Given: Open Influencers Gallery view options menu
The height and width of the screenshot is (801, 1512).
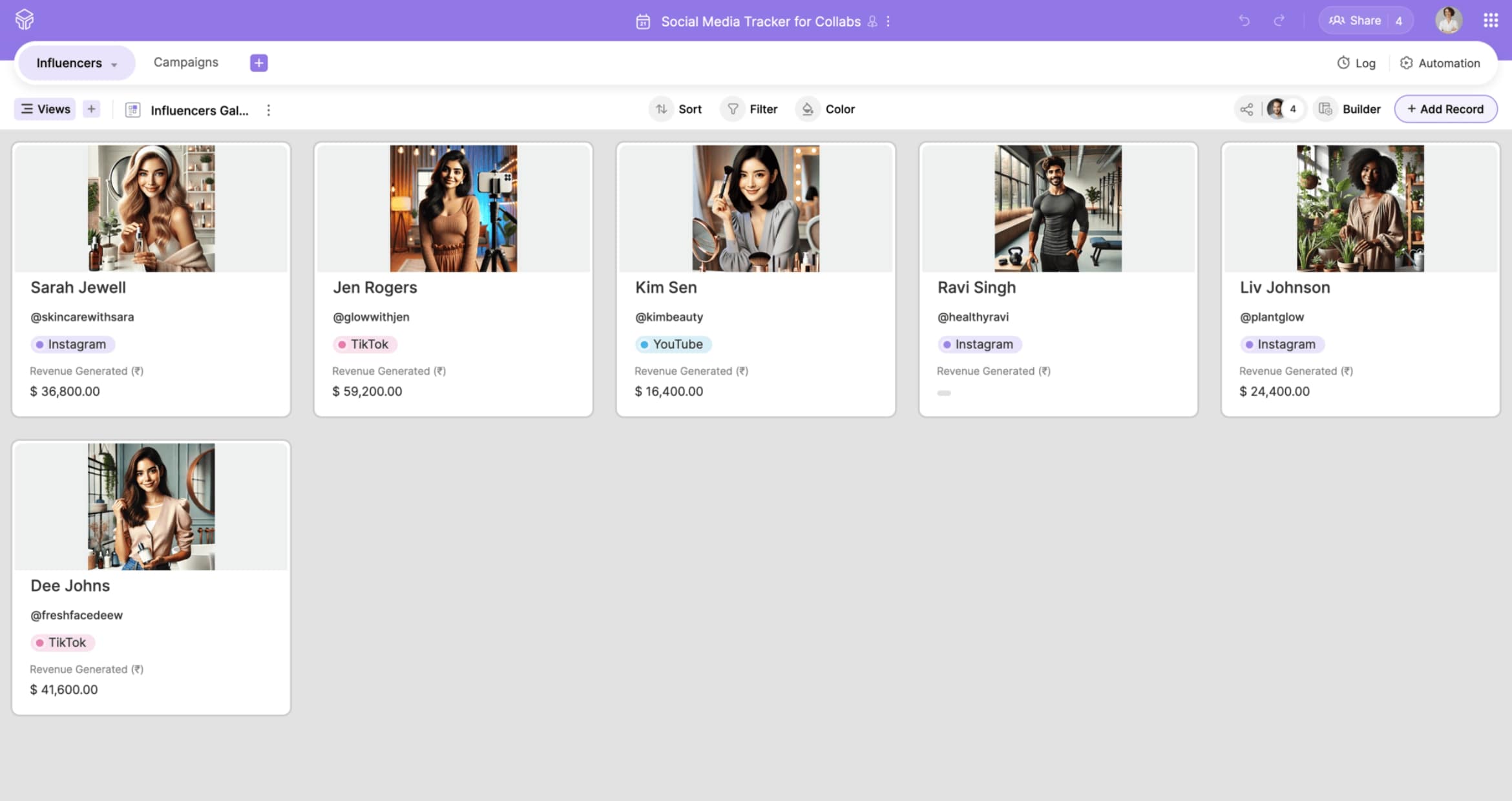Looking at the screenshot, I should tap(268, 110).
